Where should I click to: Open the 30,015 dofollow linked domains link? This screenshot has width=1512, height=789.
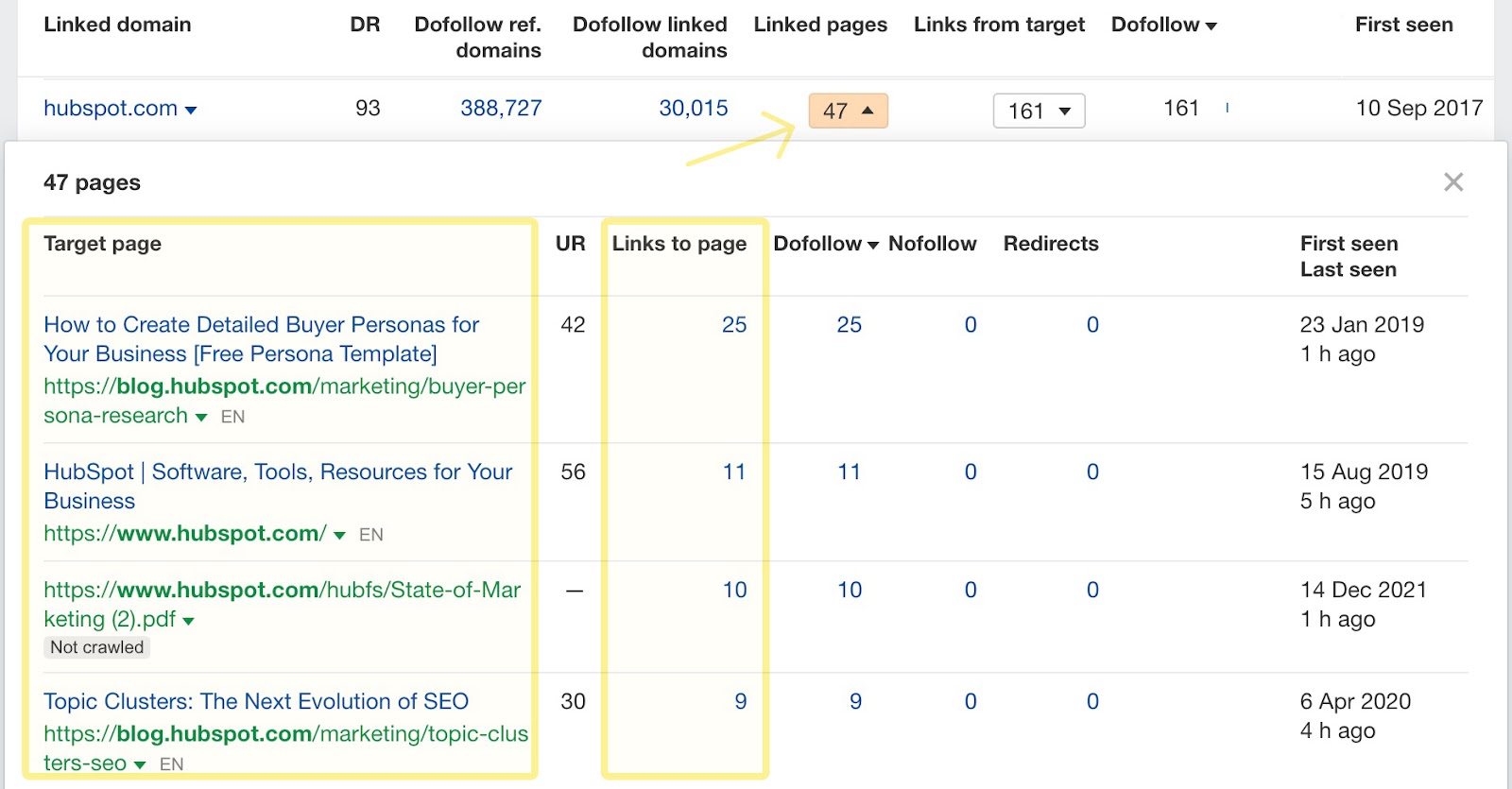694,108
